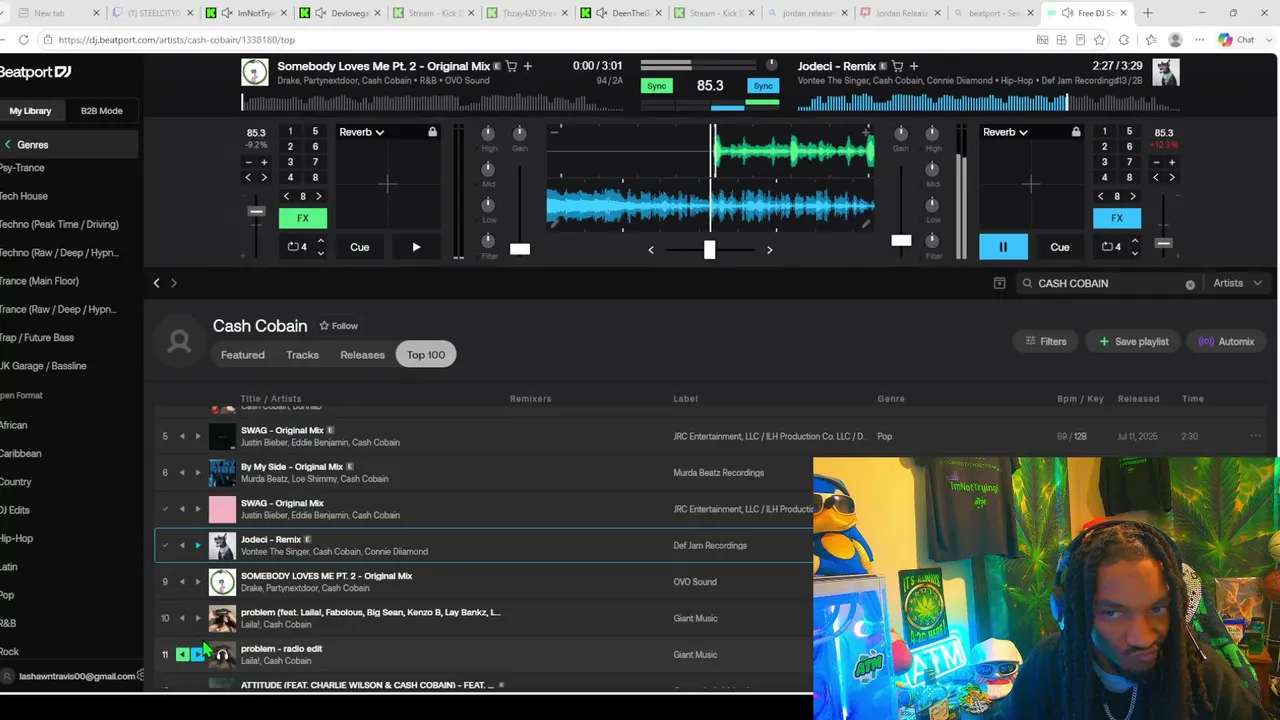This screenshot has height=720, width=1280.
Task: Load problem - radio edit to the left deck
Action: tap(182, 654)
